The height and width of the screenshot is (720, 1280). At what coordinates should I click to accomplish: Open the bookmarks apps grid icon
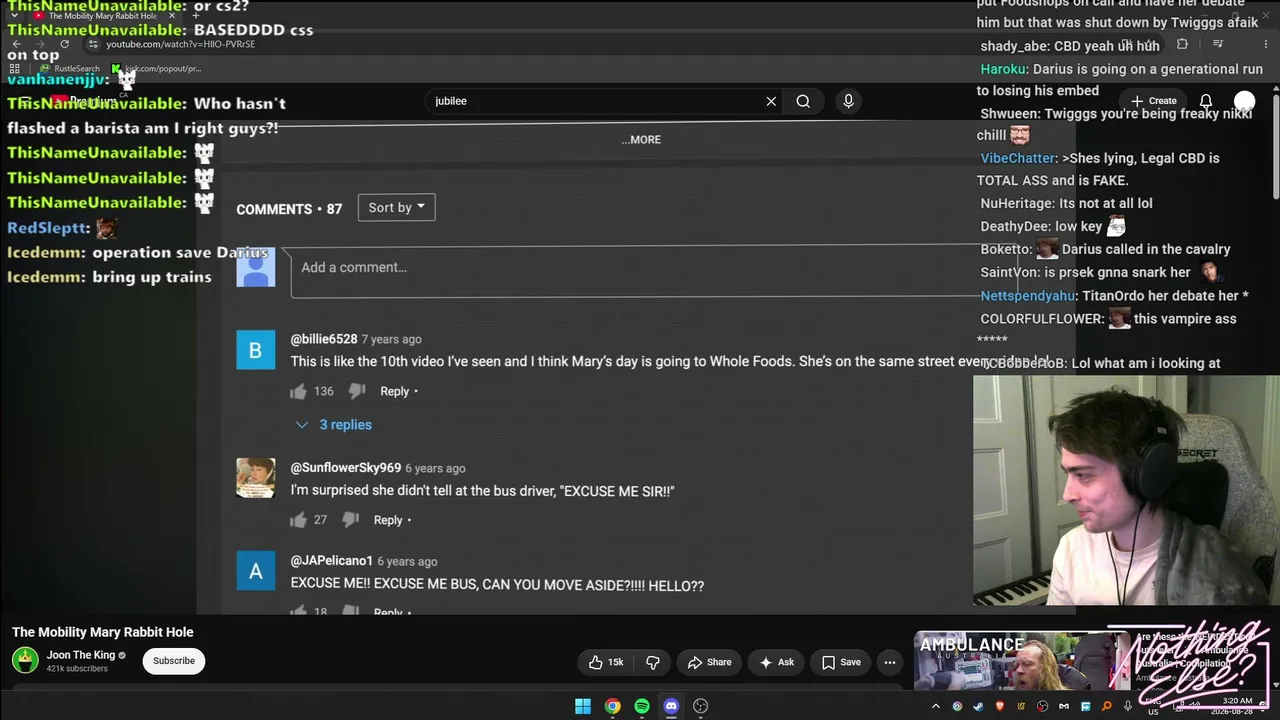[15, 69]
